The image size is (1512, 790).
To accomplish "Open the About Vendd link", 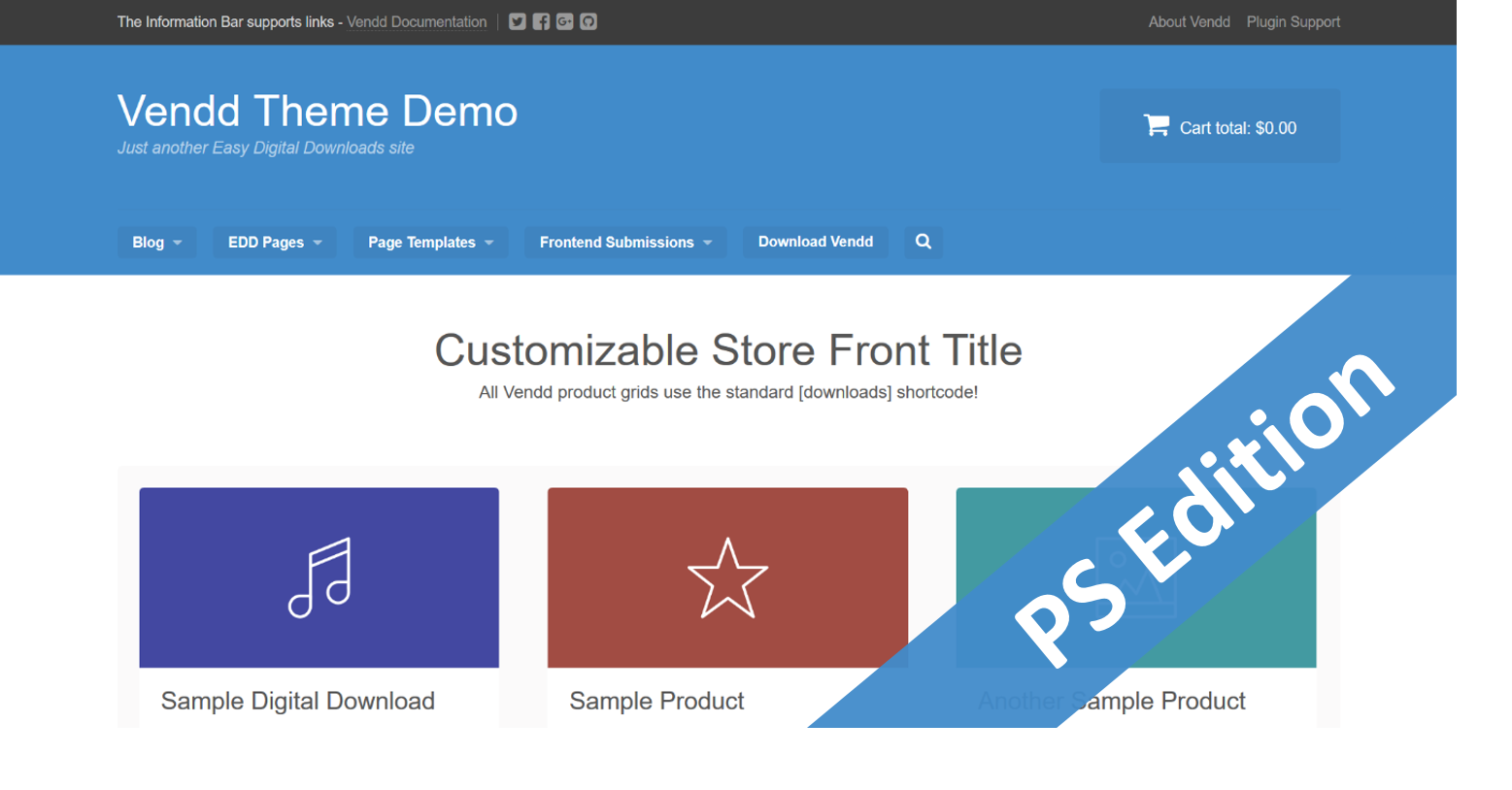I will tap(1190, 21).
